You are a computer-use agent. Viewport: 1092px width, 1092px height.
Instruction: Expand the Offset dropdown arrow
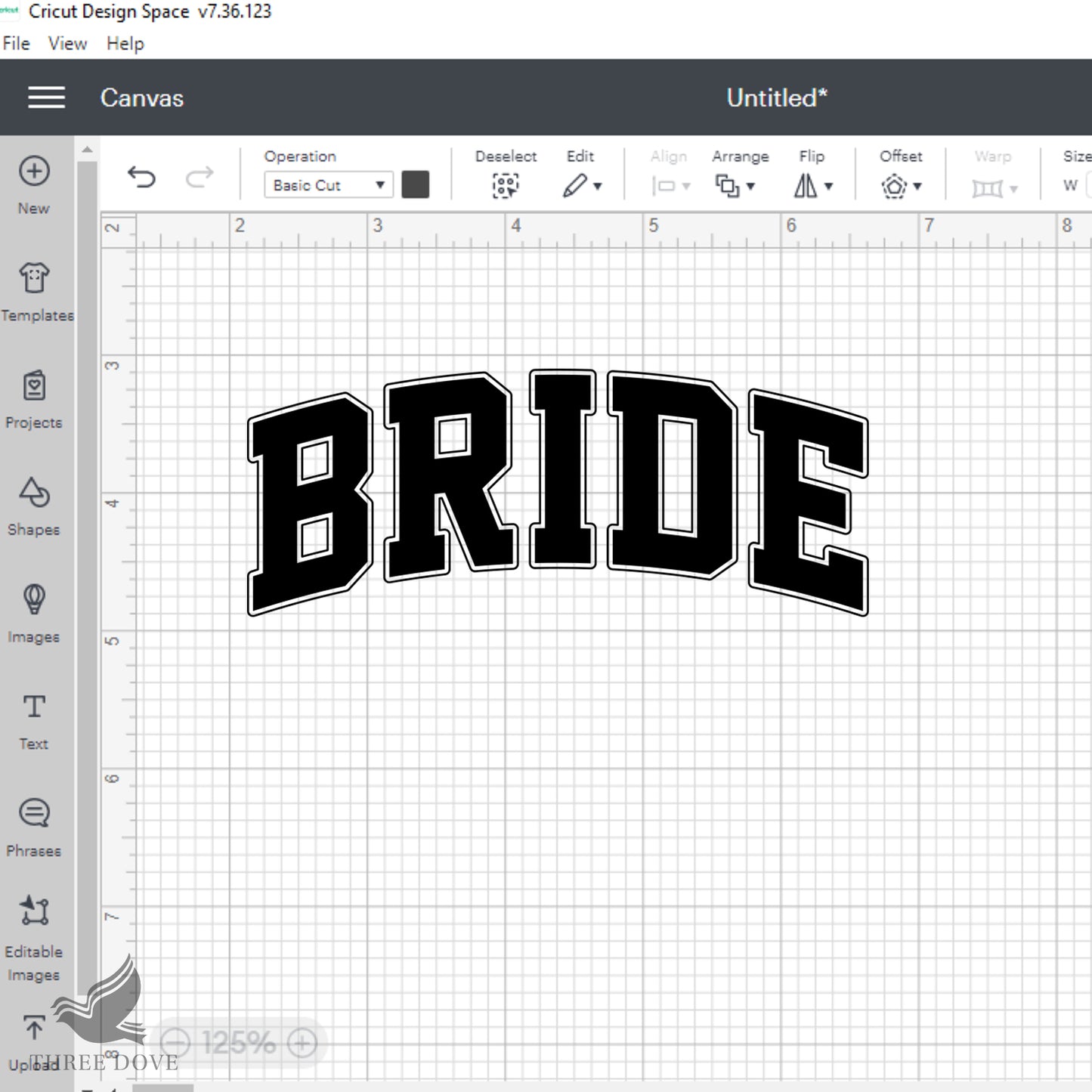tap(917, 187)
